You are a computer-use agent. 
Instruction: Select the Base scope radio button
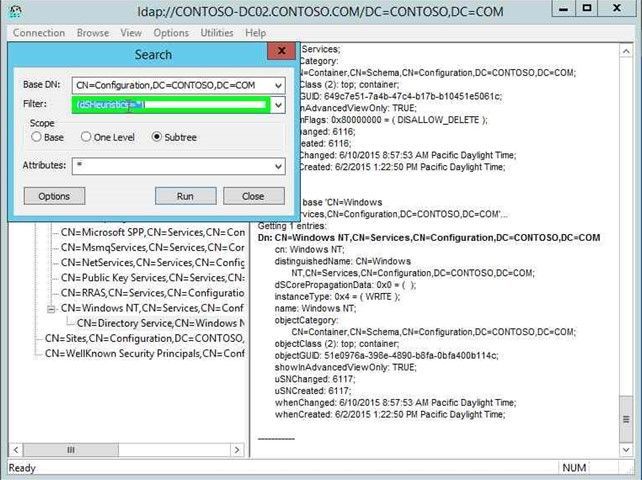point(36,137)
